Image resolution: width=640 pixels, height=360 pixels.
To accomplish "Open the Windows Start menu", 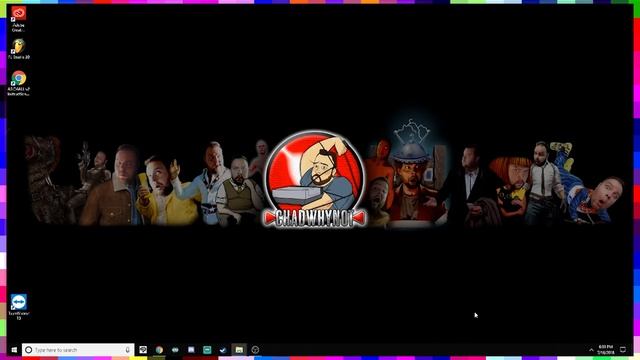I will click(14, 350).
